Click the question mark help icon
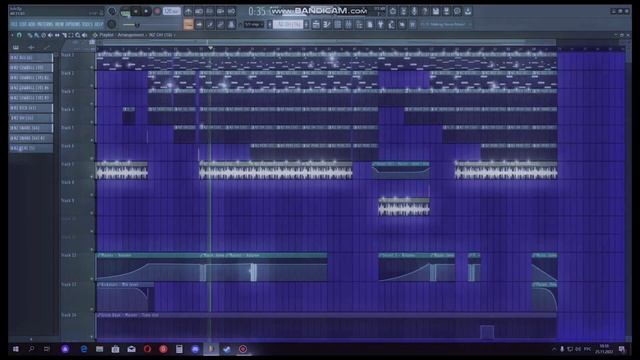This screenshot has height=360, width=640. click(x=425, y=11)
